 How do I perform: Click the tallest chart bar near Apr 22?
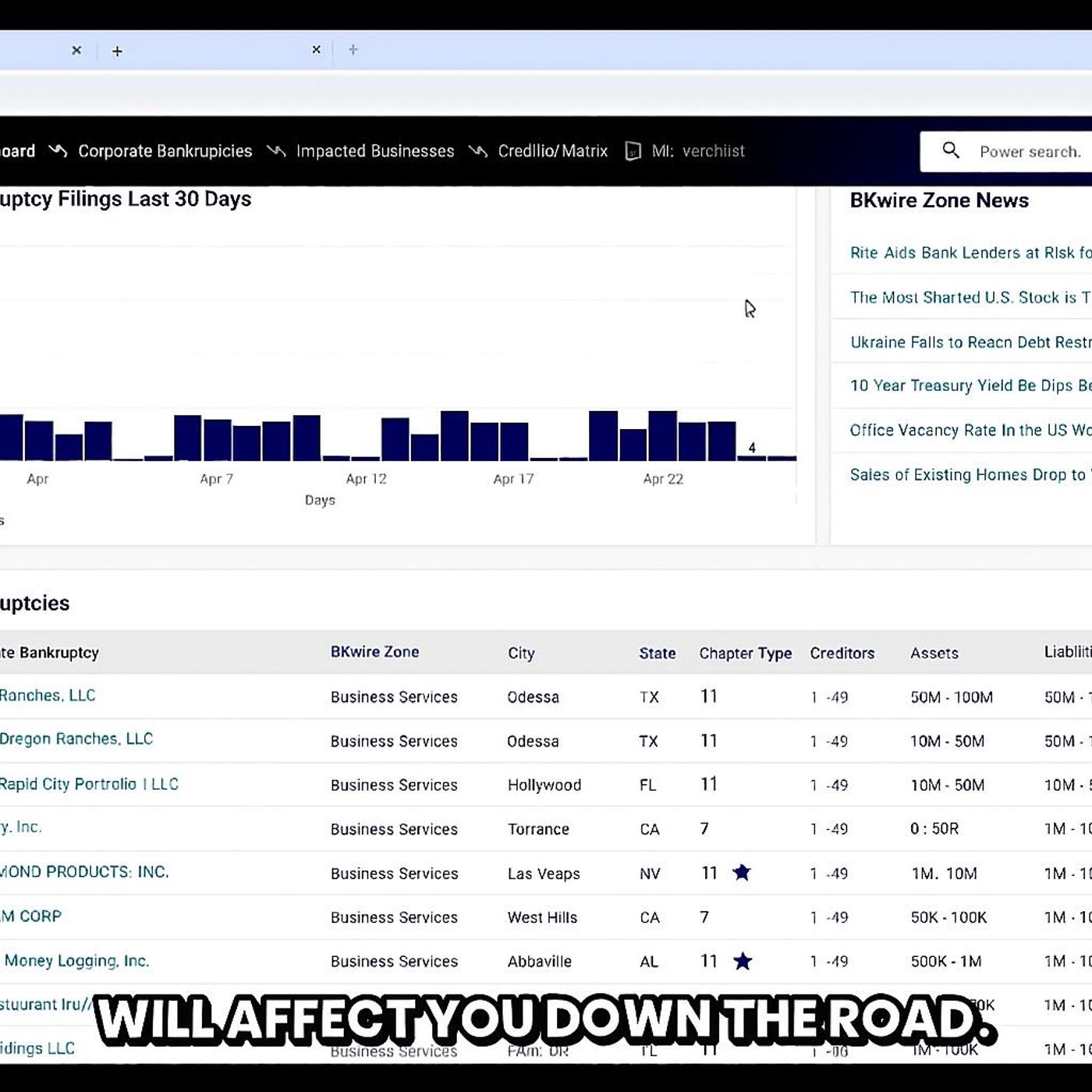coord(662,436)
